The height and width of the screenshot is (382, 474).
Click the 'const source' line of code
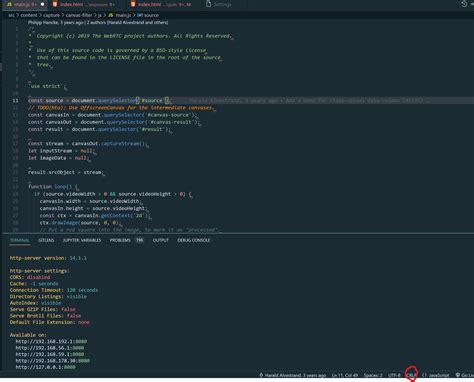(99, 100)
